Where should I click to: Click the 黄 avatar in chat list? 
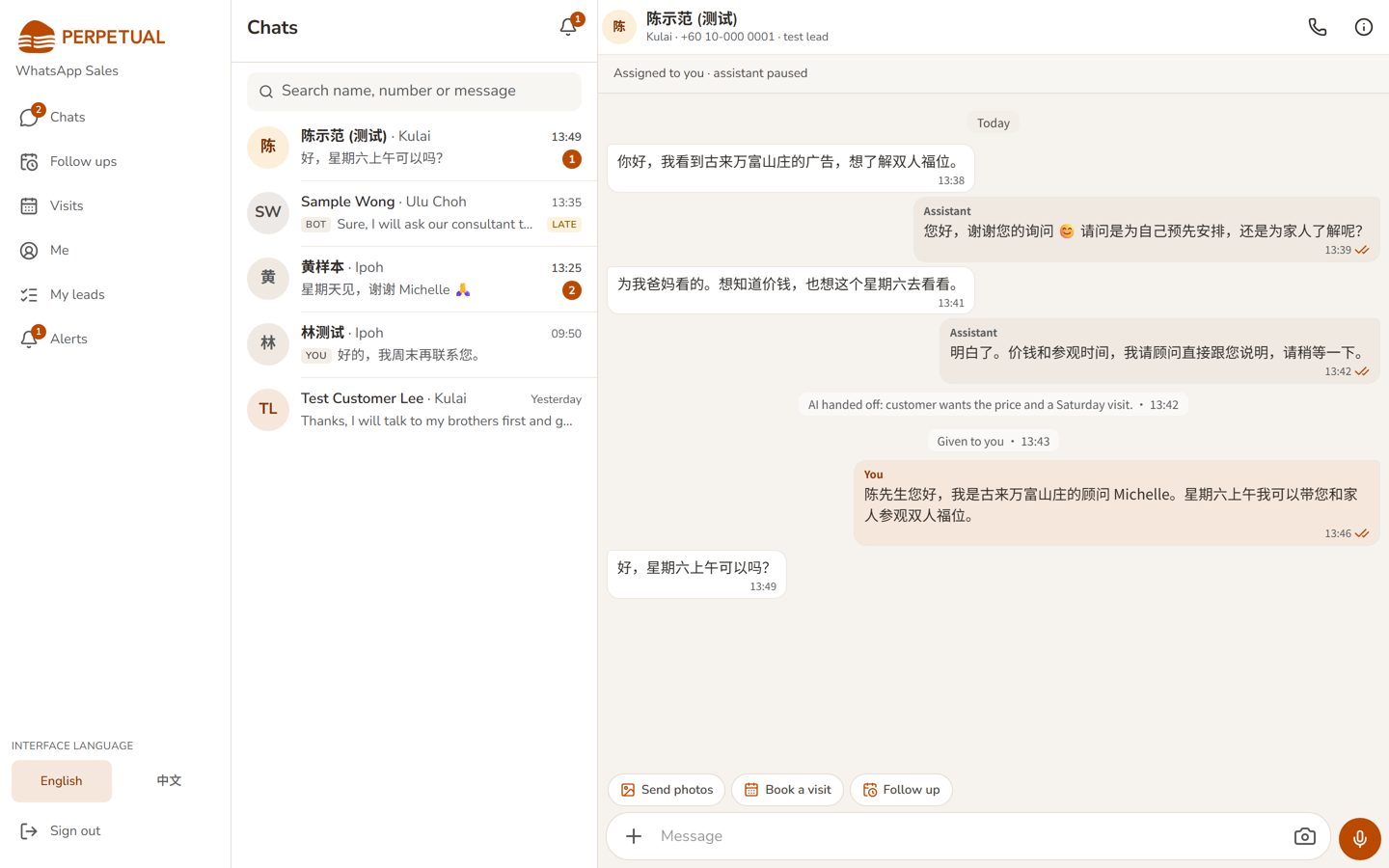pyautogui.click(x=268, y=279)
